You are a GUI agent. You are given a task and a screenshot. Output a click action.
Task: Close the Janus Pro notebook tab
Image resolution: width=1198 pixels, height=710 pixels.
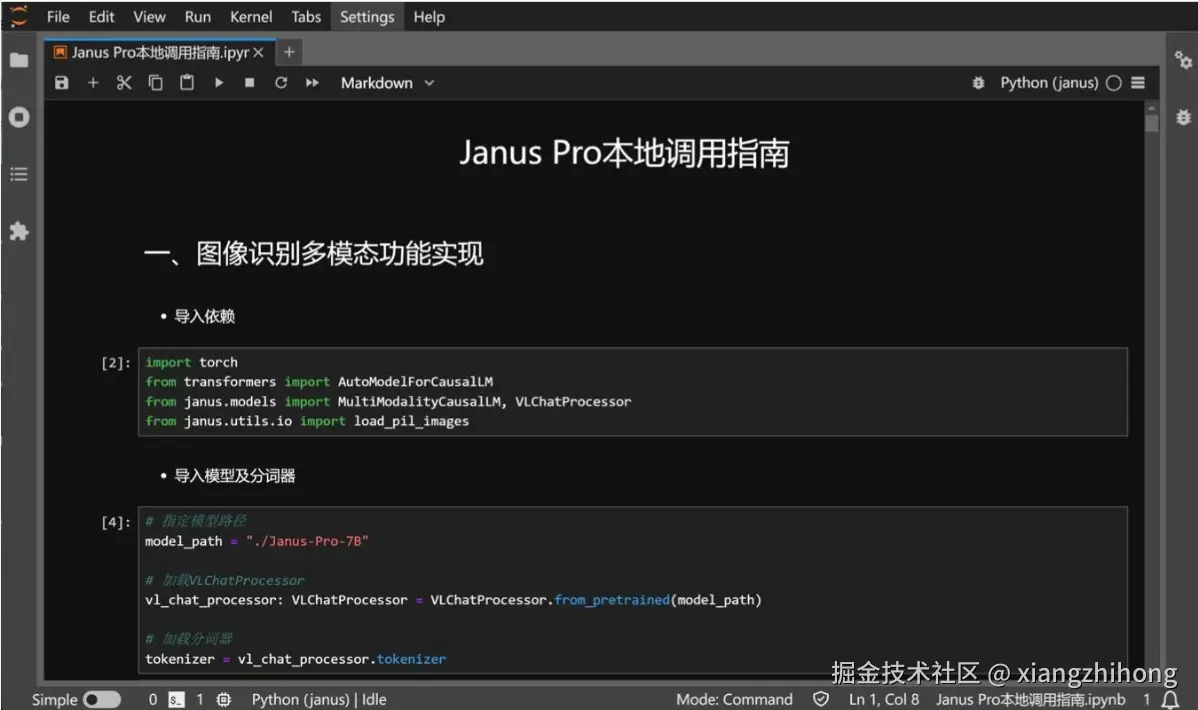click(x=258, y=52)
